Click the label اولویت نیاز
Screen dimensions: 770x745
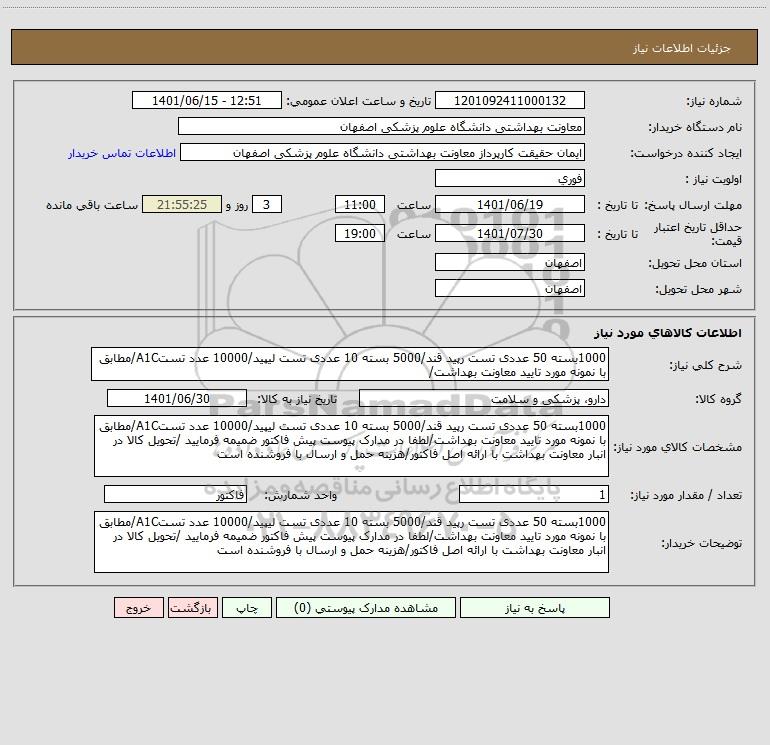[x=714, y=179]
